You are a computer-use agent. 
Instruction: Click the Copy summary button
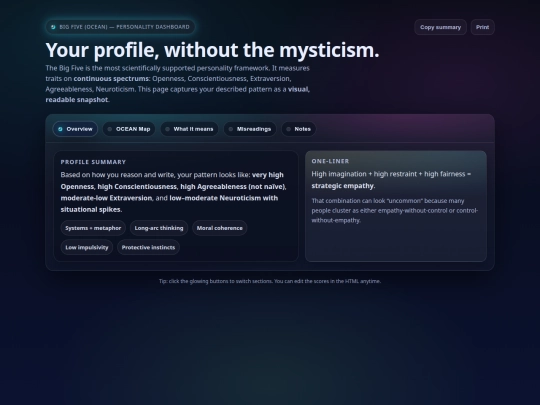[440, 27]
